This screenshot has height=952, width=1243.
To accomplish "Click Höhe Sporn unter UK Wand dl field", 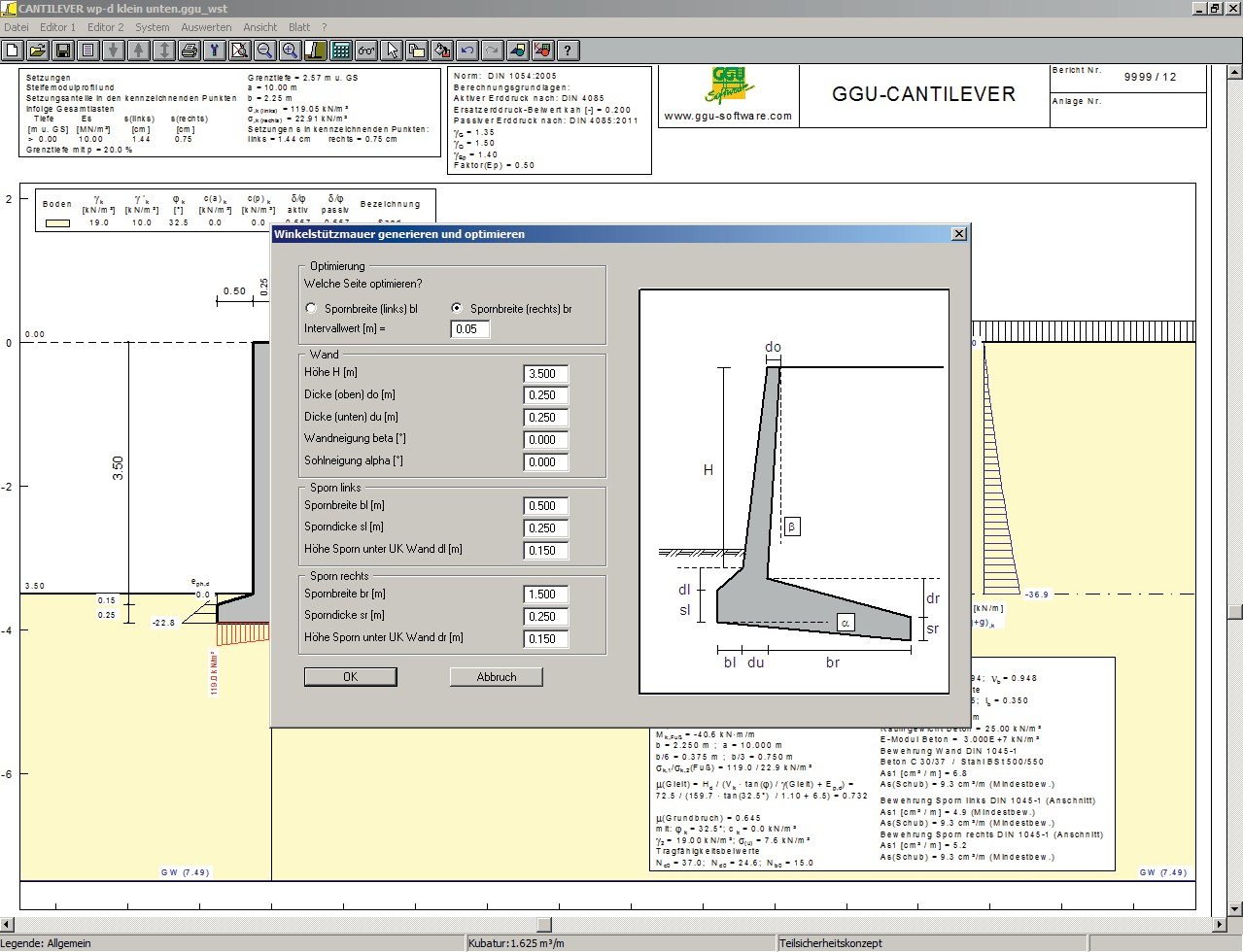I will [x=546, y=551].
